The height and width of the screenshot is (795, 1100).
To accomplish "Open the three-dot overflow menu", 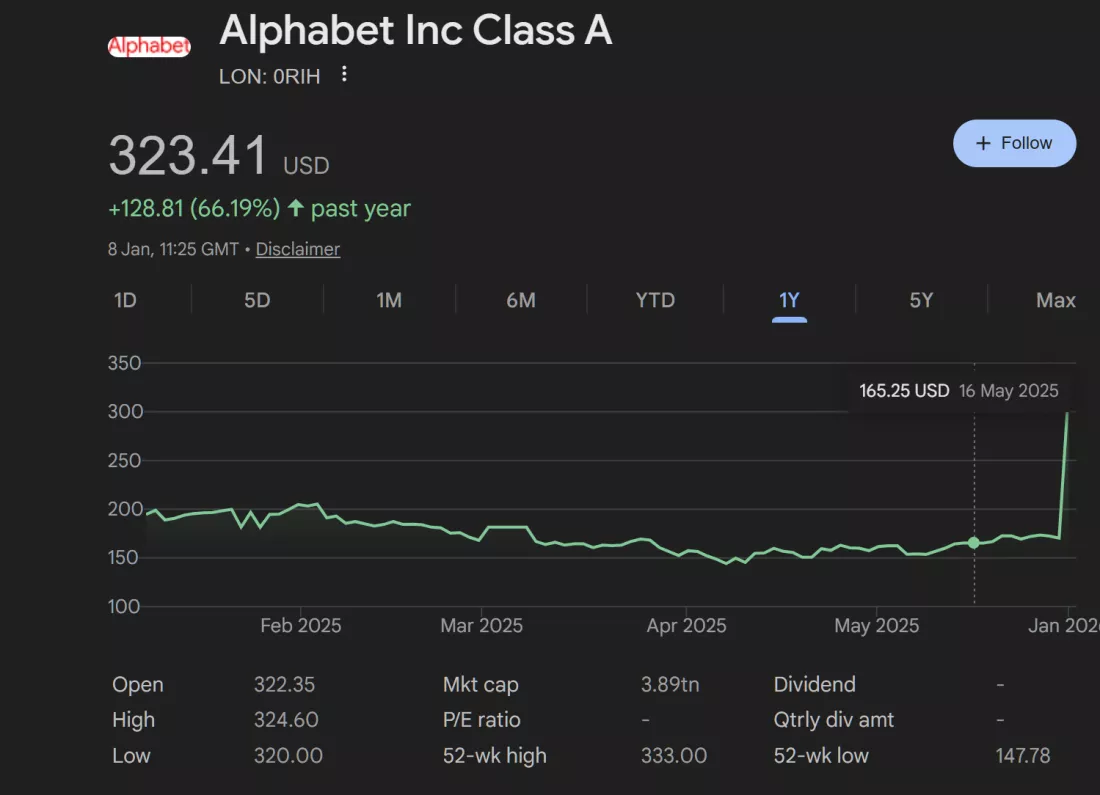I will pyautogui.click(x=344, y=75).
